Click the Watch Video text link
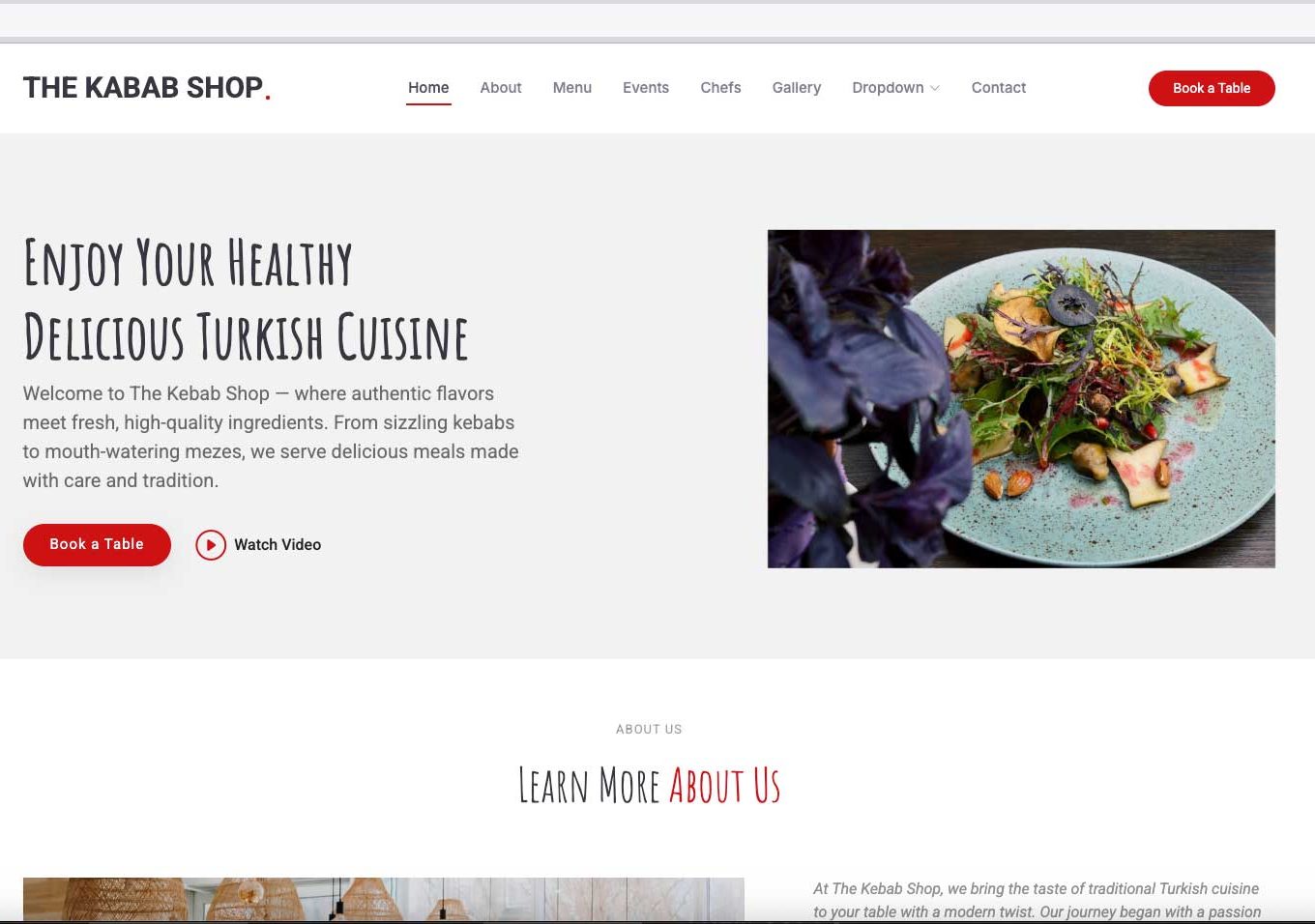This screenshot has width=1315, height=924. [x=278, y=545]
